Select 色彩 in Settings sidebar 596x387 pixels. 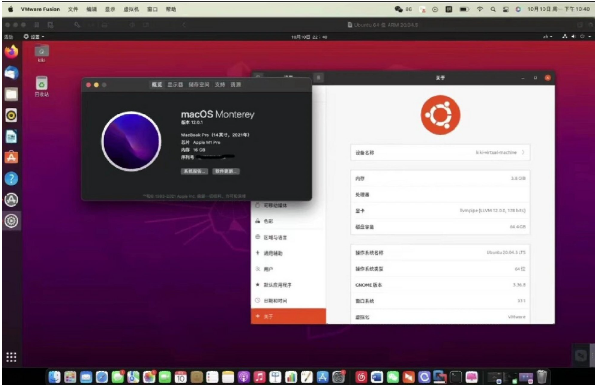pyautogui.click(x=288, y=221)
